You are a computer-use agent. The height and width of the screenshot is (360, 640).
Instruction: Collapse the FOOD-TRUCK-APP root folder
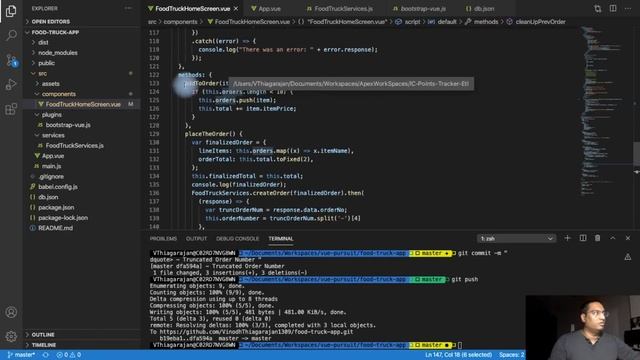click(x=56, y=32)
